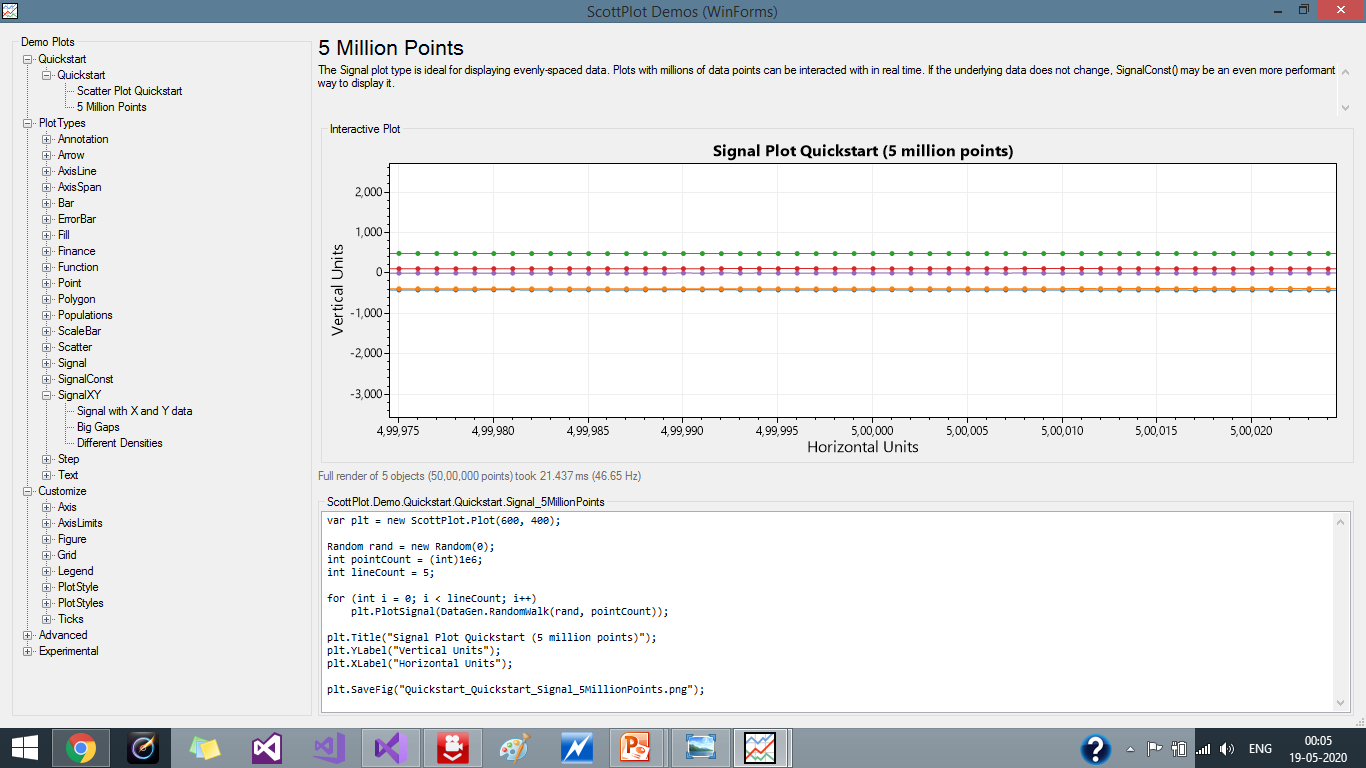The width and height of the screenshot is (1366, 768).
Task: Open Visual Studio Code from the taskbar
Action: point(329,747)
